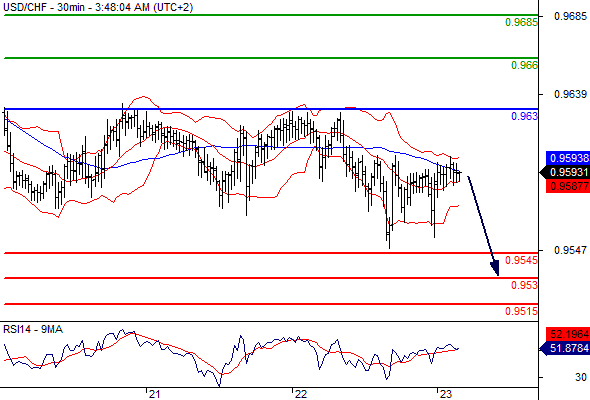This screenshot has height=400, width=590.
Task: Select the black 0.95931 current price tag
Action: click(565, 172)
